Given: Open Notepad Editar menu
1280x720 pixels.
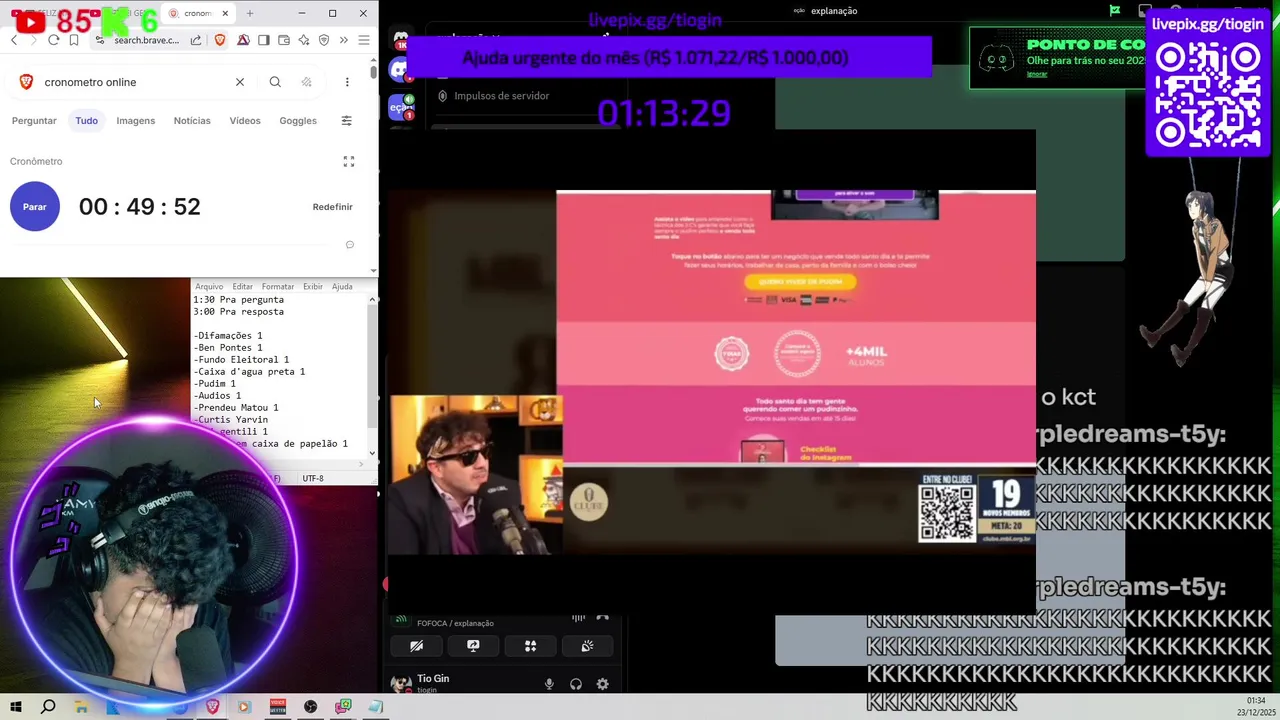Looking at the screenshot, I should pos(243,287).
